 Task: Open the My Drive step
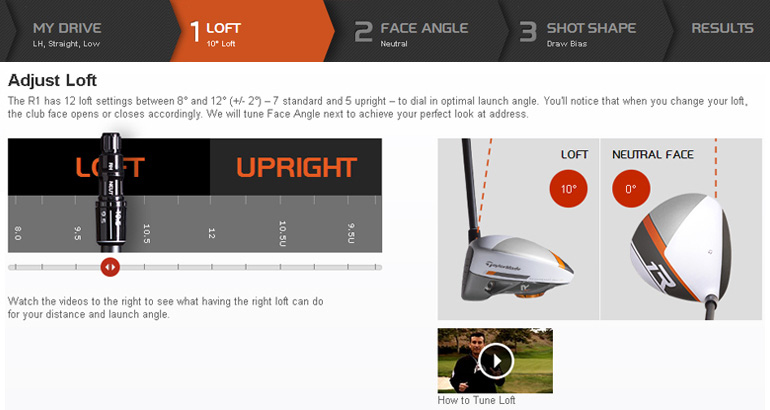pos(67,34)
